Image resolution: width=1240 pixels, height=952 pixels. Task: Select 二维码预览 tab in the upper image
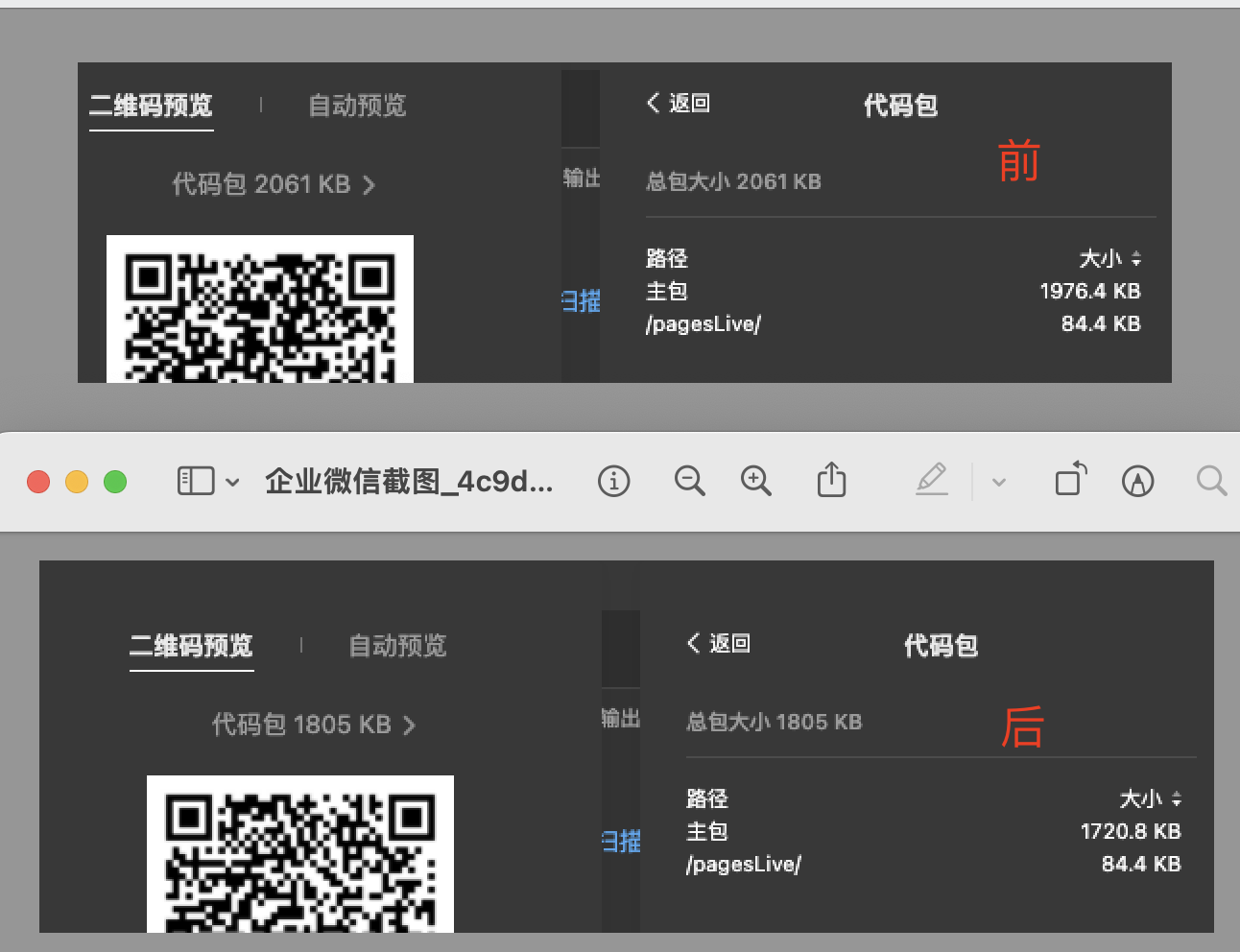pyautogui.click(x=151, y=105)
